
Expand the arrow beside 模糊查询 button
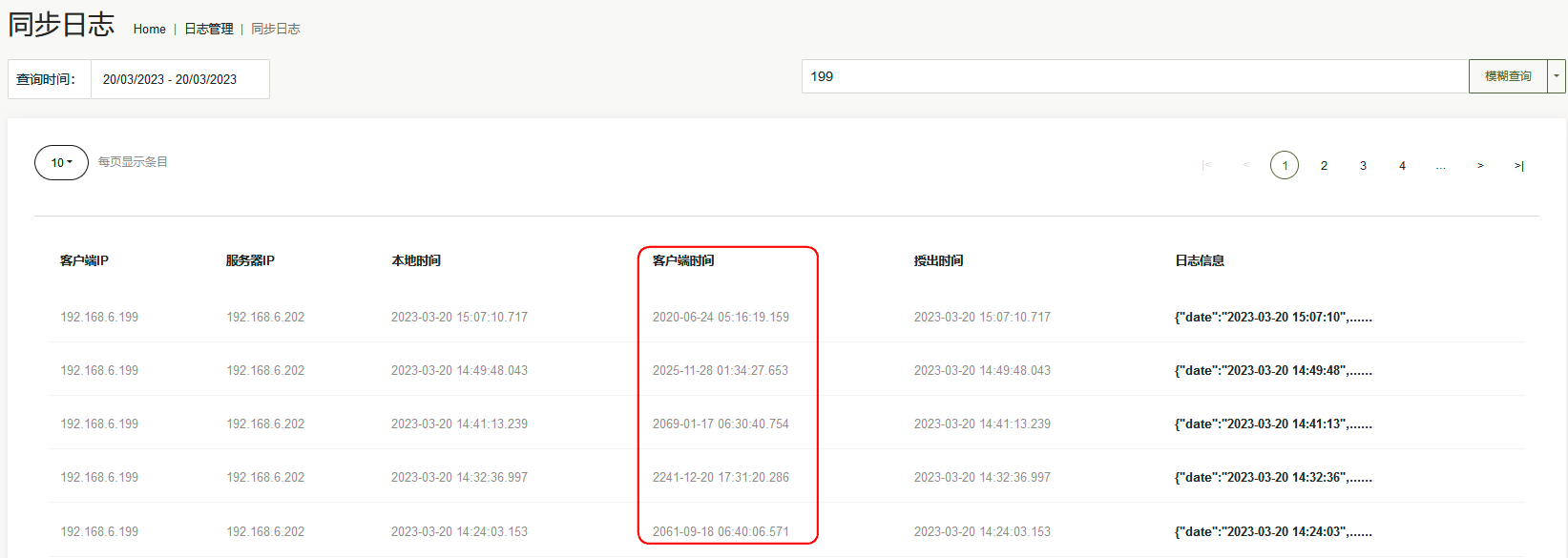[1558, 76]
